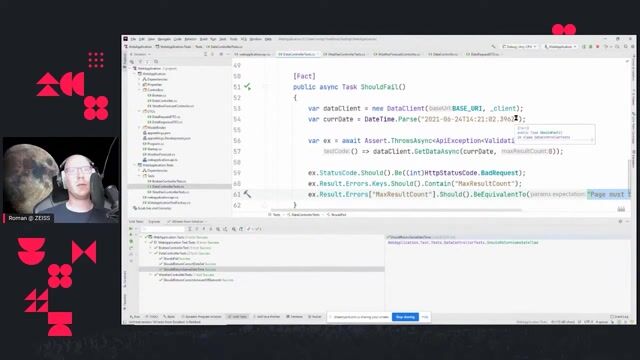The height and width of the screenshot is (360, 640).
Task: Open the WebApplication run configuration dropdown
Action: (560, 47)
